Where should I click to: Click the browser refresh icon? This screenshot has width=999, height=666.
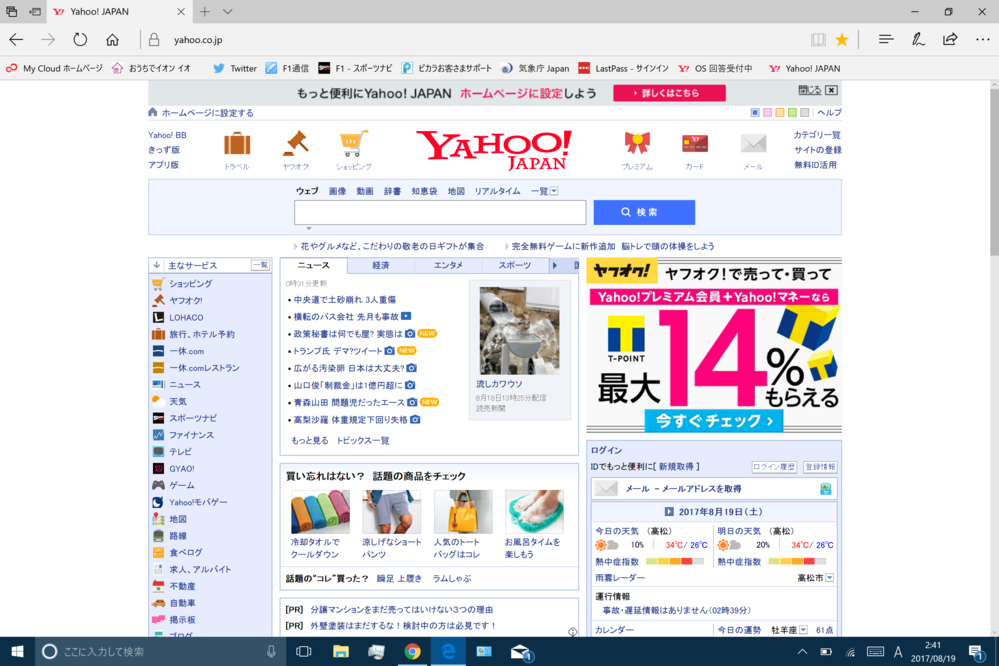click(x=80, y=40)
